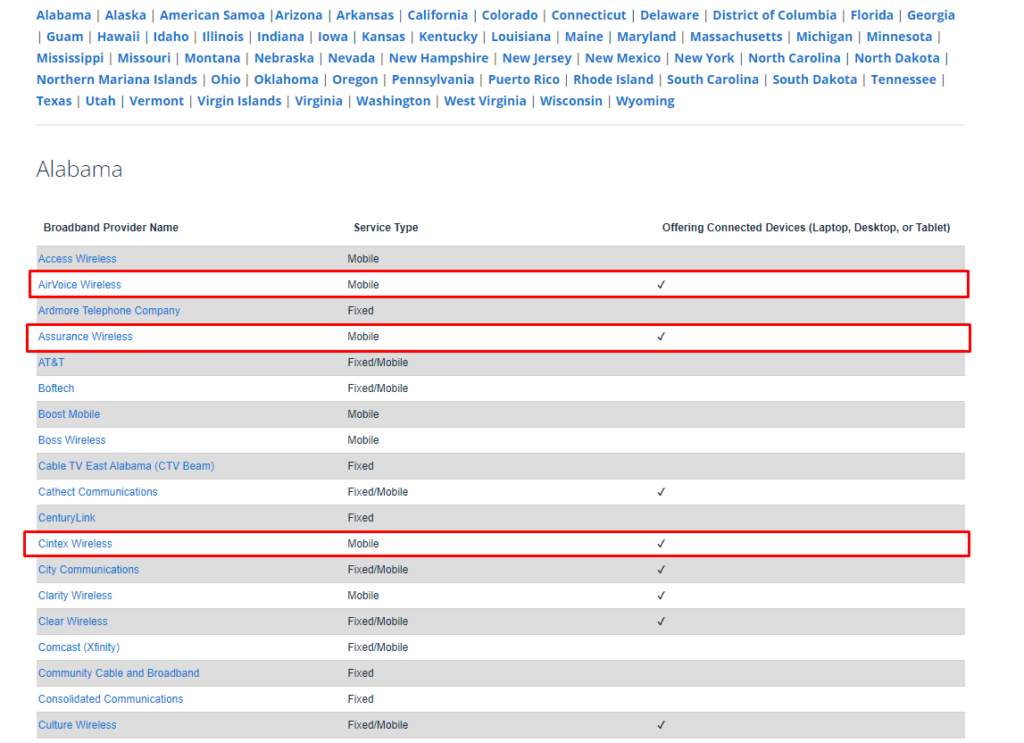Visit Cintex Wireless provider link

click(75, 544)
